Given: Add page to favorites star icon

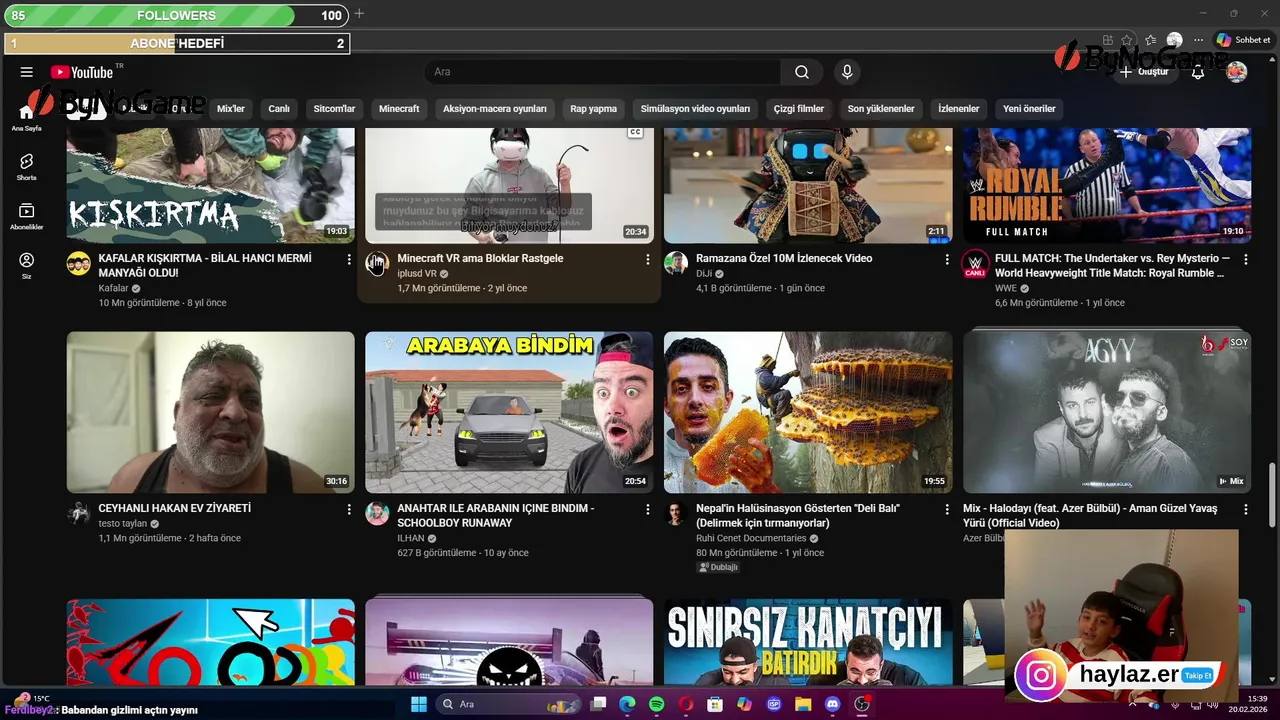Looking at the screenshot, I should pos(1127,40).
